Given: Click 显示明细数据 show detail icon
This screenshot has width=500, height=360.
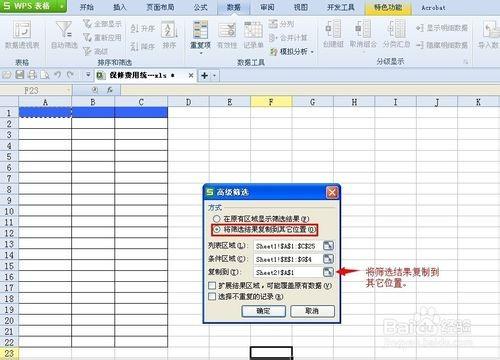Looking at the screenshot, I should [420, 28].
